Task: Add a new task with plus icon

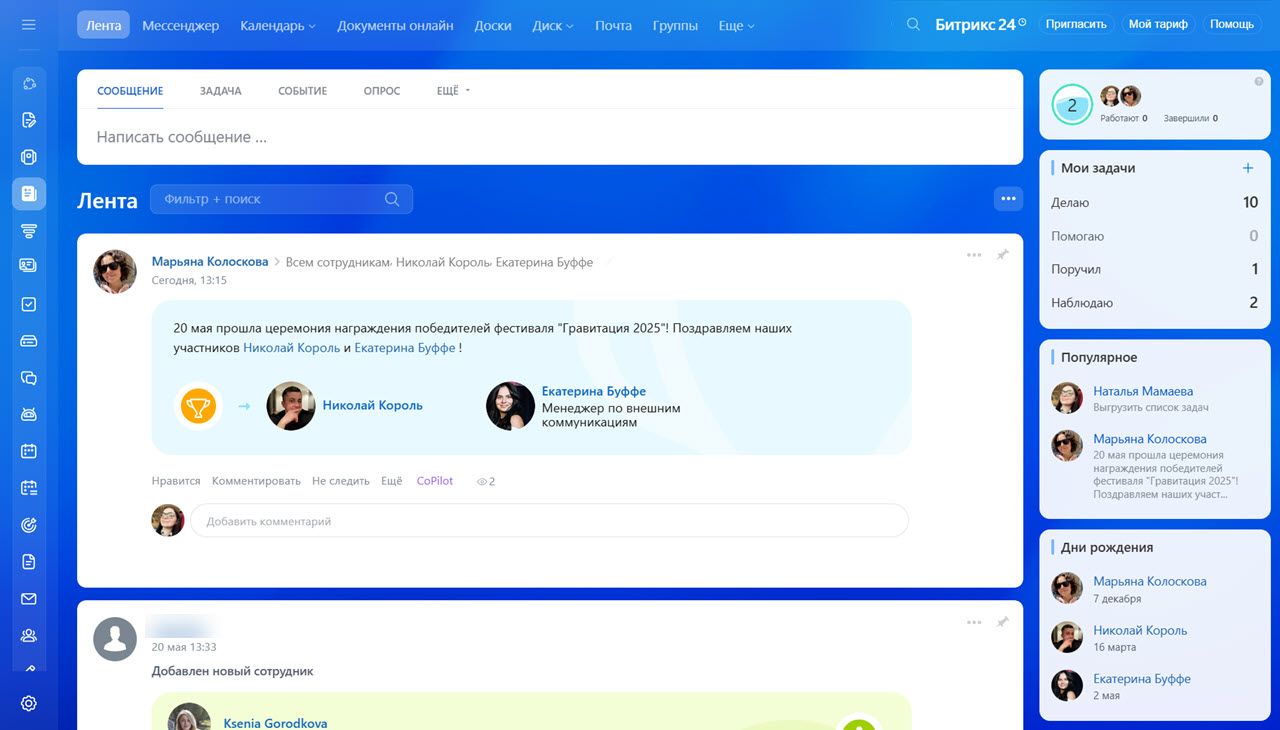Action: point(1247,168)
